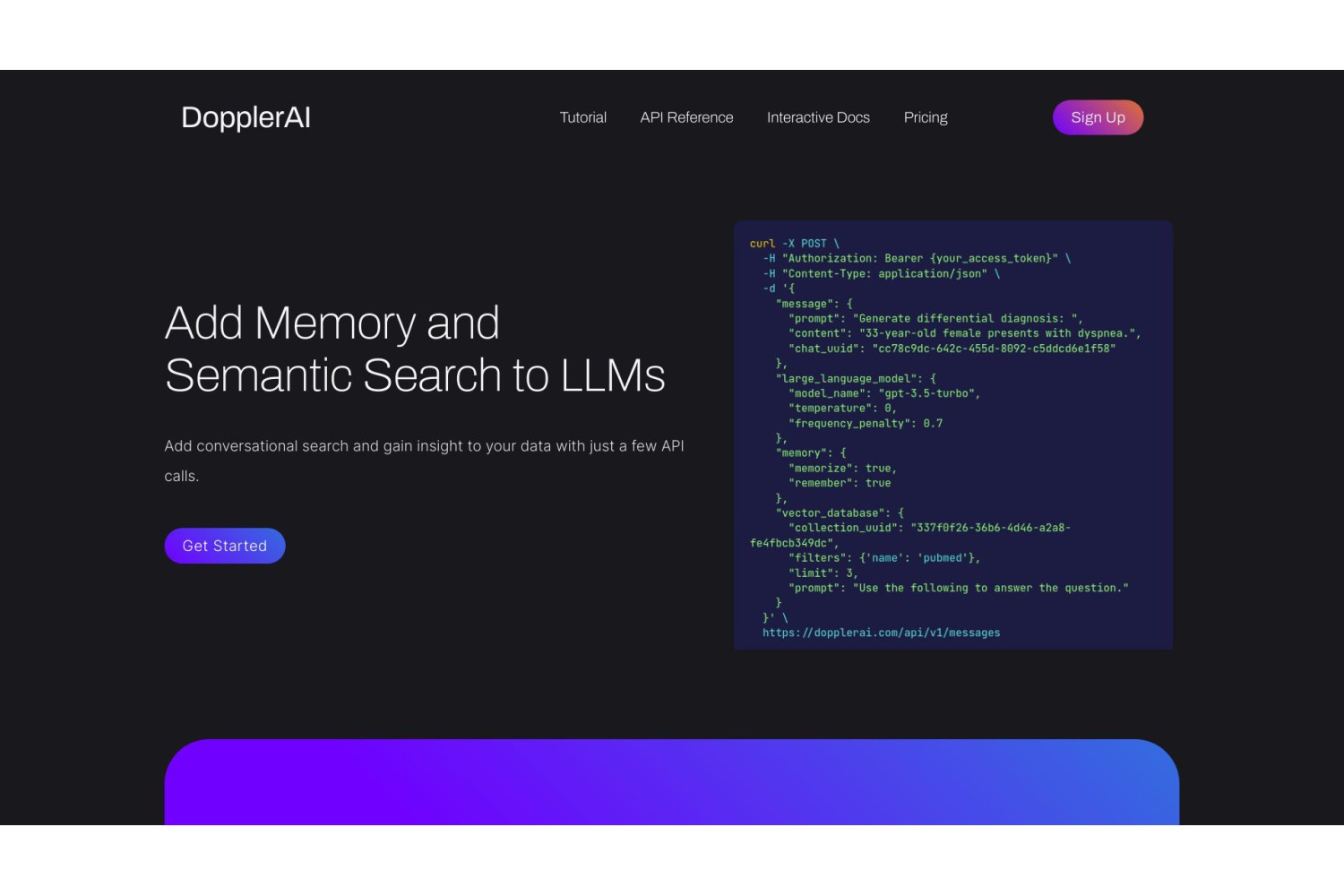Click the 'memorize': true line
Viewport: 1344px width, 896px height.
842,468
